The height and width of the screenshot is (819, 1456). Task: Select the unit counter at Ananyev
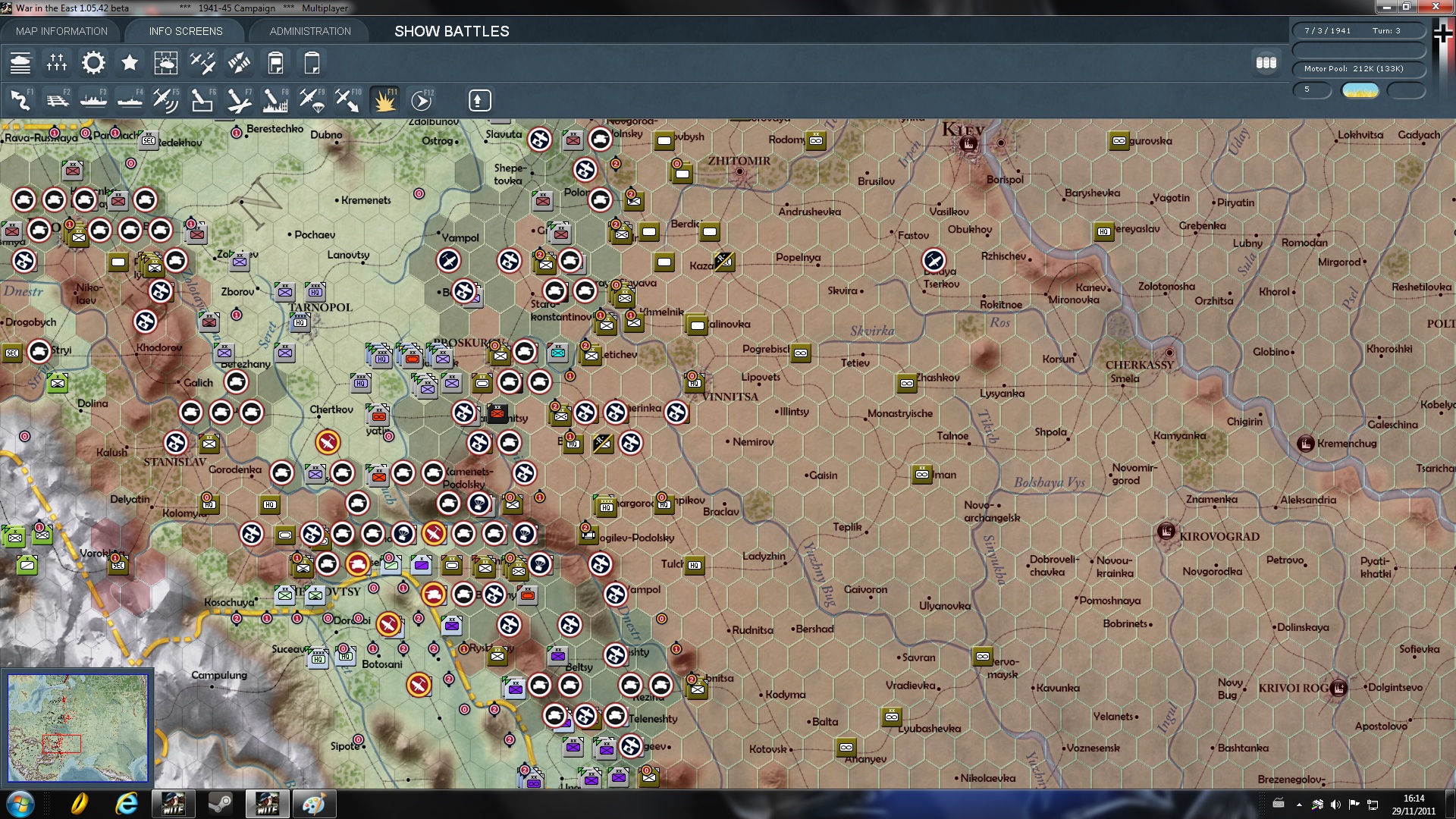[x=846, y=747]
